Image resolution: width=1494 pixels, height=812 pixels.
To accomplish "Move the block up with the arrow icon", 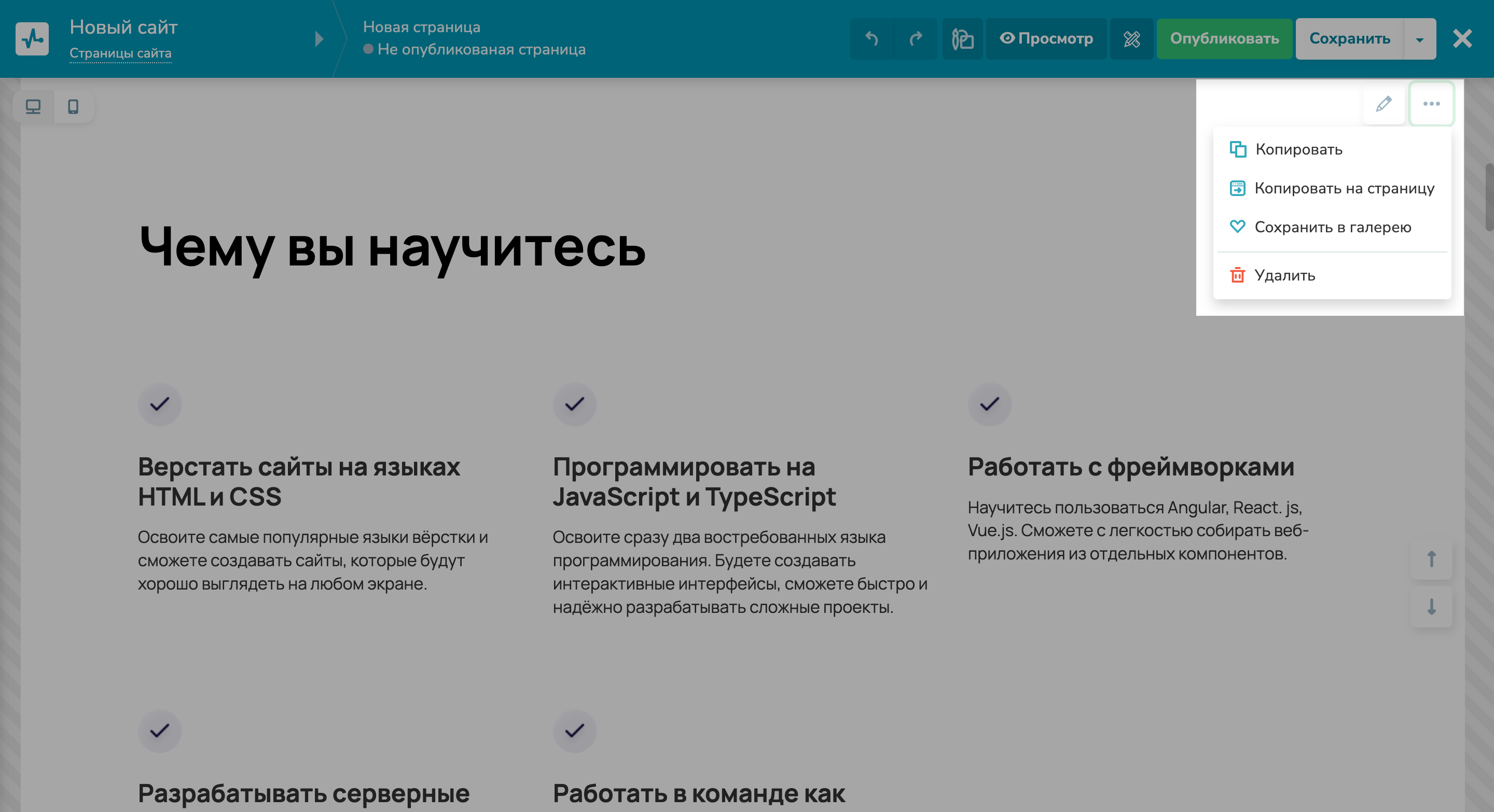I will [x=1431, y=560].
